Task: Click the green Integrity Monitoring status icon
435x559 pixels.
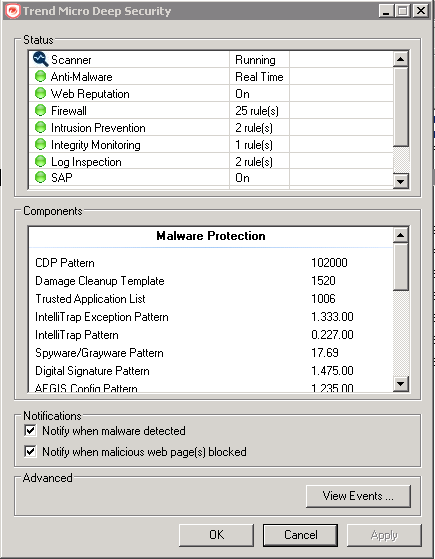Action: (41, 144)
